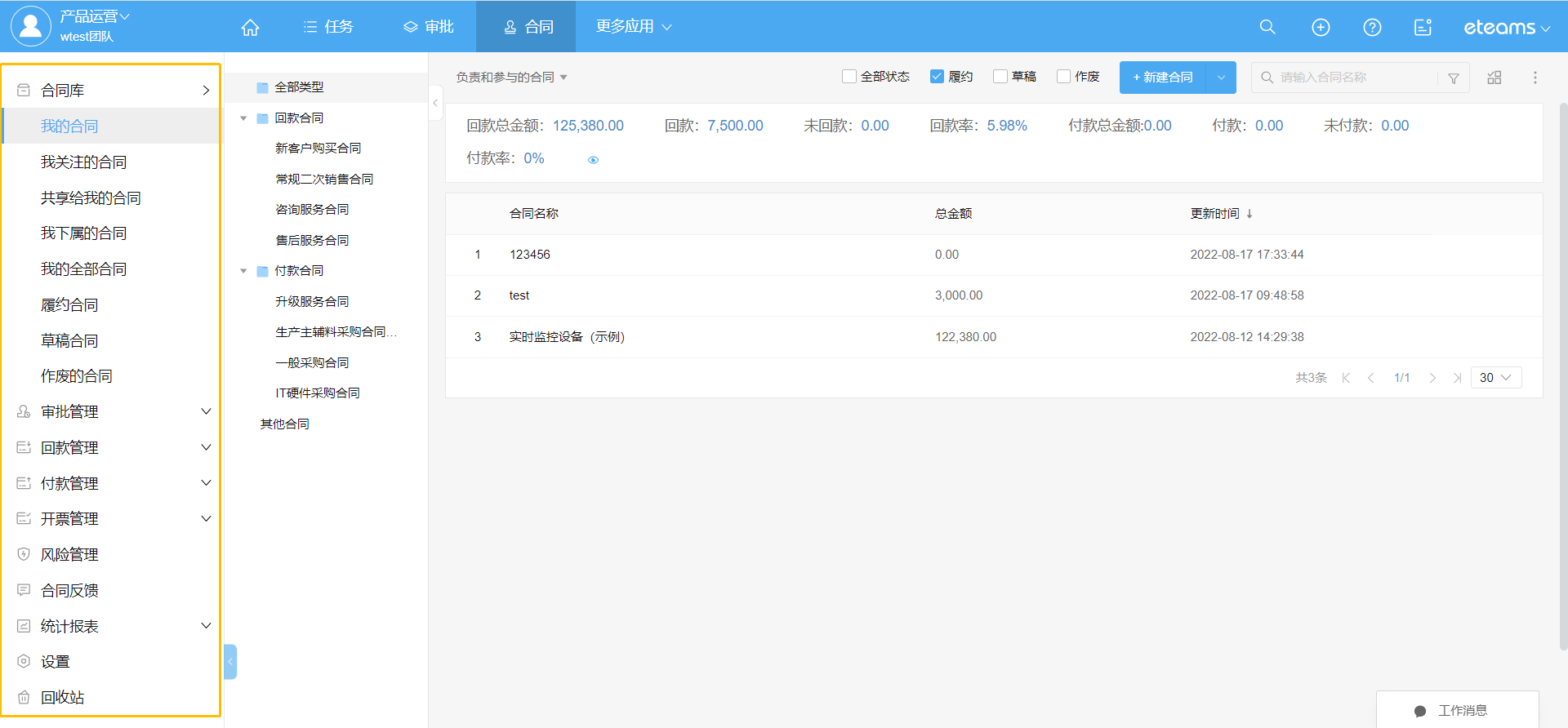Open the 负责和参与的合同 filter dropdown
This screenshot has width=1568, height=728.
click(x=511, y=78)
